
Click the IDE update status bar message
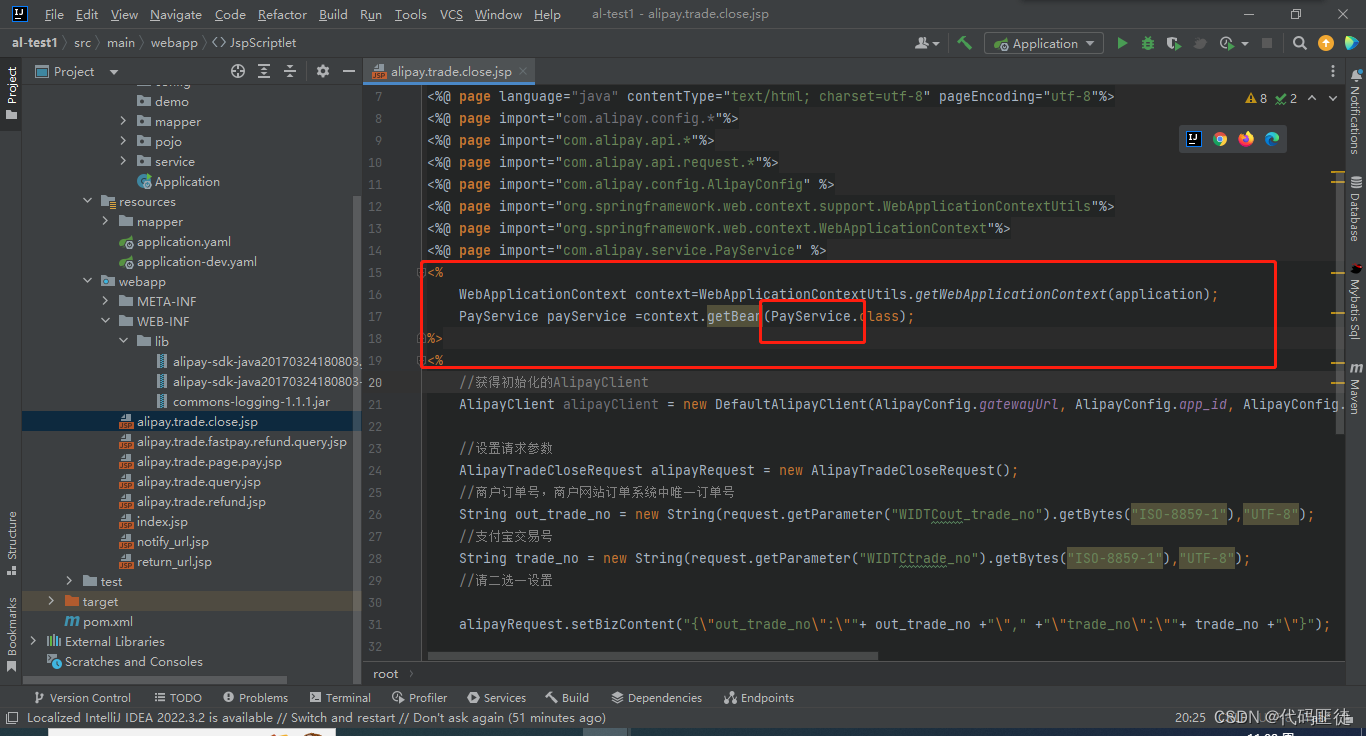click(x=316, y=717)
